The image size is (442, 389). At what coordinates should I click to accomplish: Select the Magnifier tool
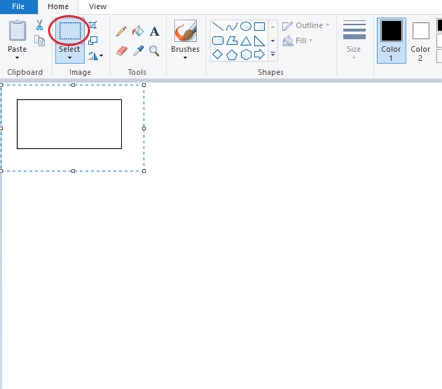click(154, 51)
